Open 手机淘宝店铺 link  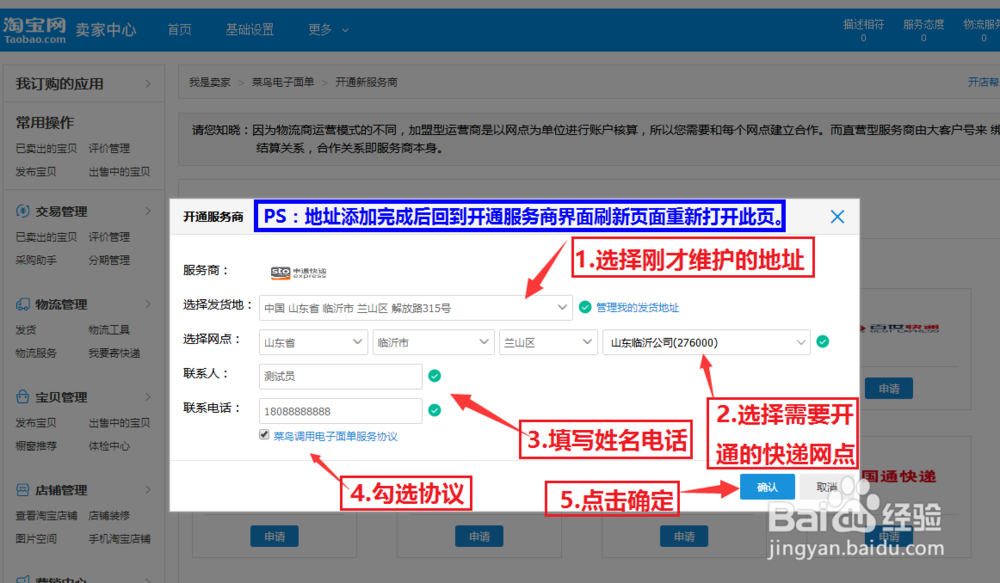click(119, 539)
